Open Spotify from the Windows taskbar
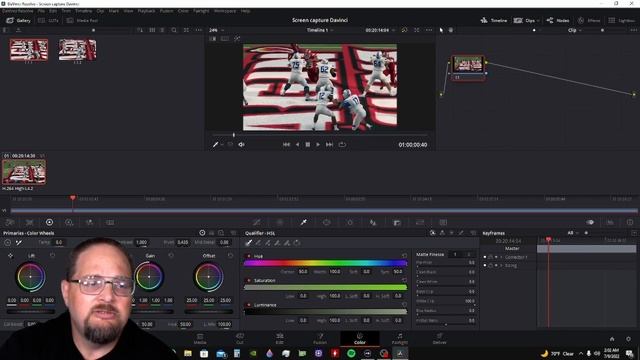This screenshot has width=640, height=360. [x=351, y=353]
